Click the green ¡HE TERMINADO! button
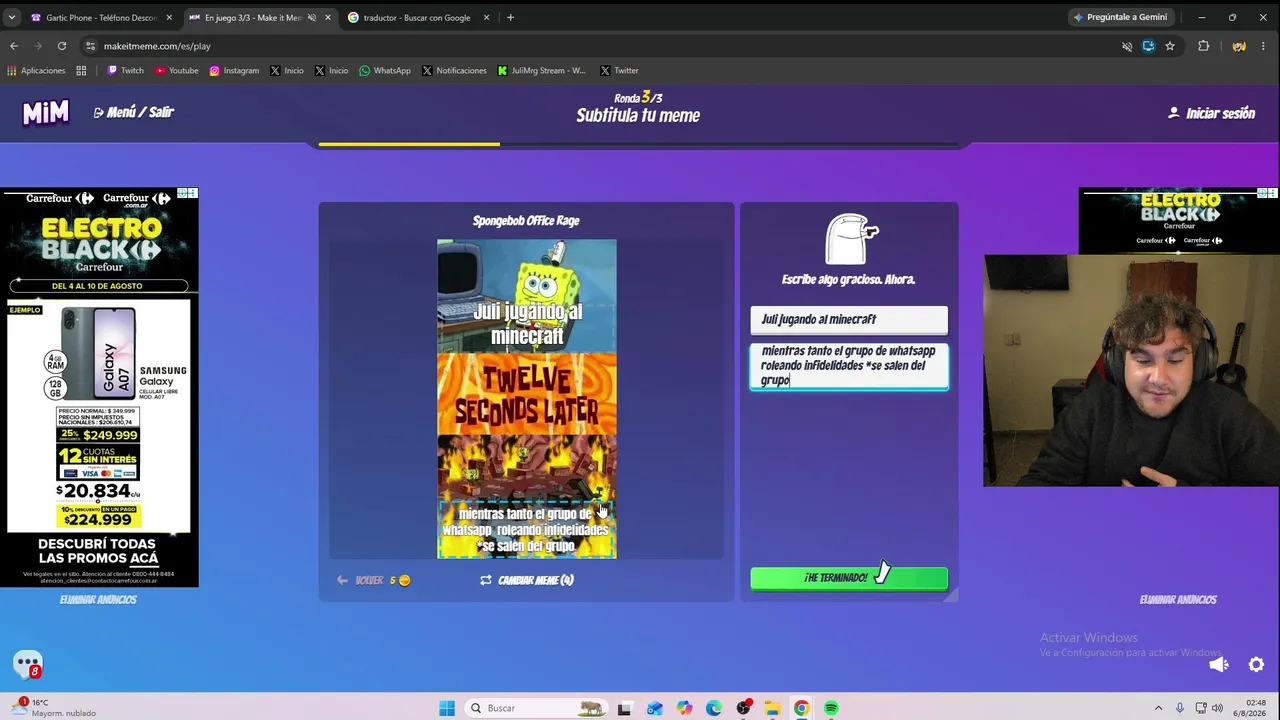The height and width of the screenshot is (720, 1280). pos(849,578)
